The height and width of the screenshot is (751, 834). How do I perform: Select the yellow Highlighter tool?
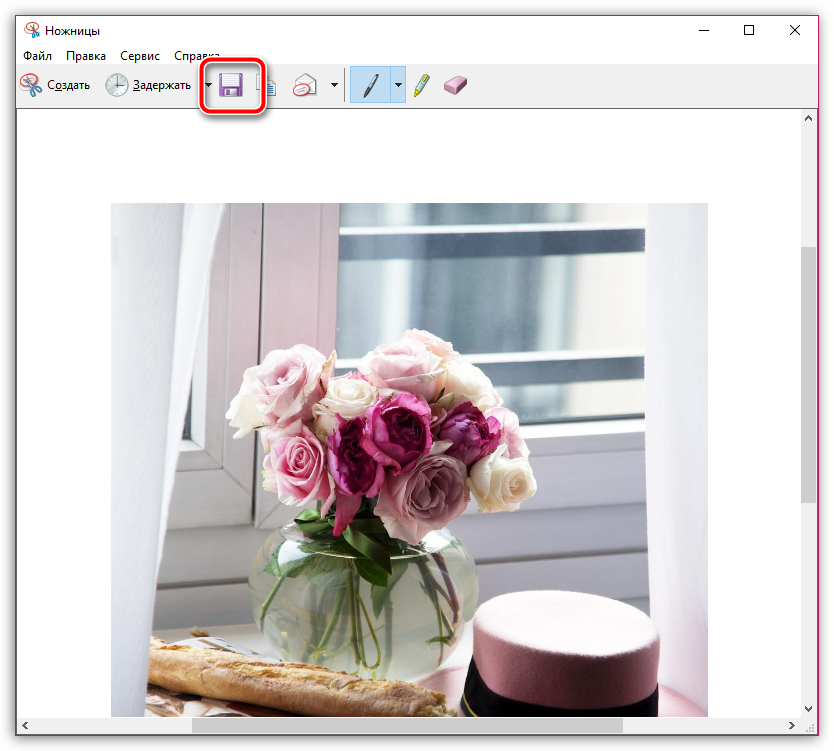click(x=421, y=86)
